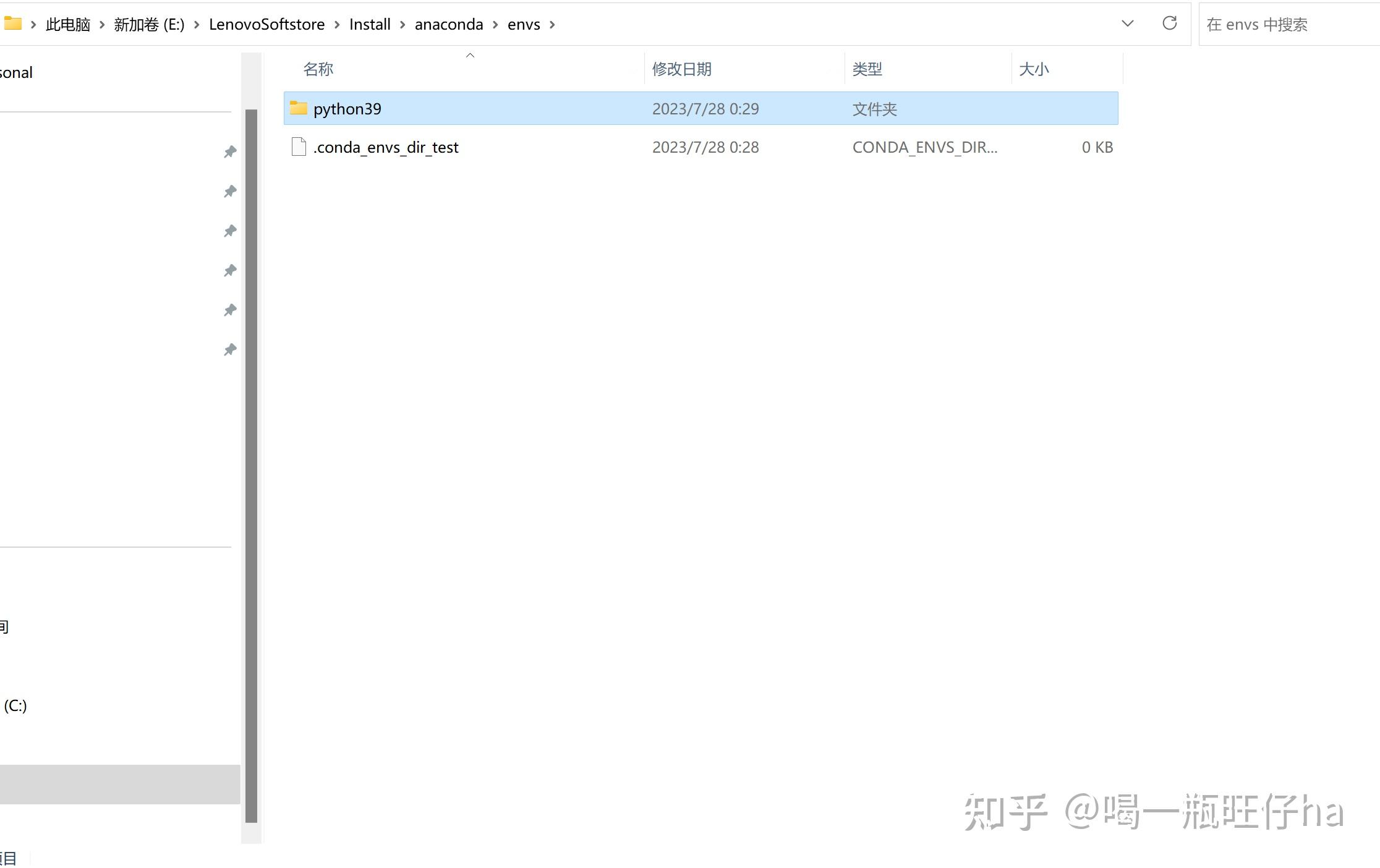Viewport: 1380px width, 868px height.
Task: Click date 2023/7/28 0:29 of python39
Action: [705, 109]
